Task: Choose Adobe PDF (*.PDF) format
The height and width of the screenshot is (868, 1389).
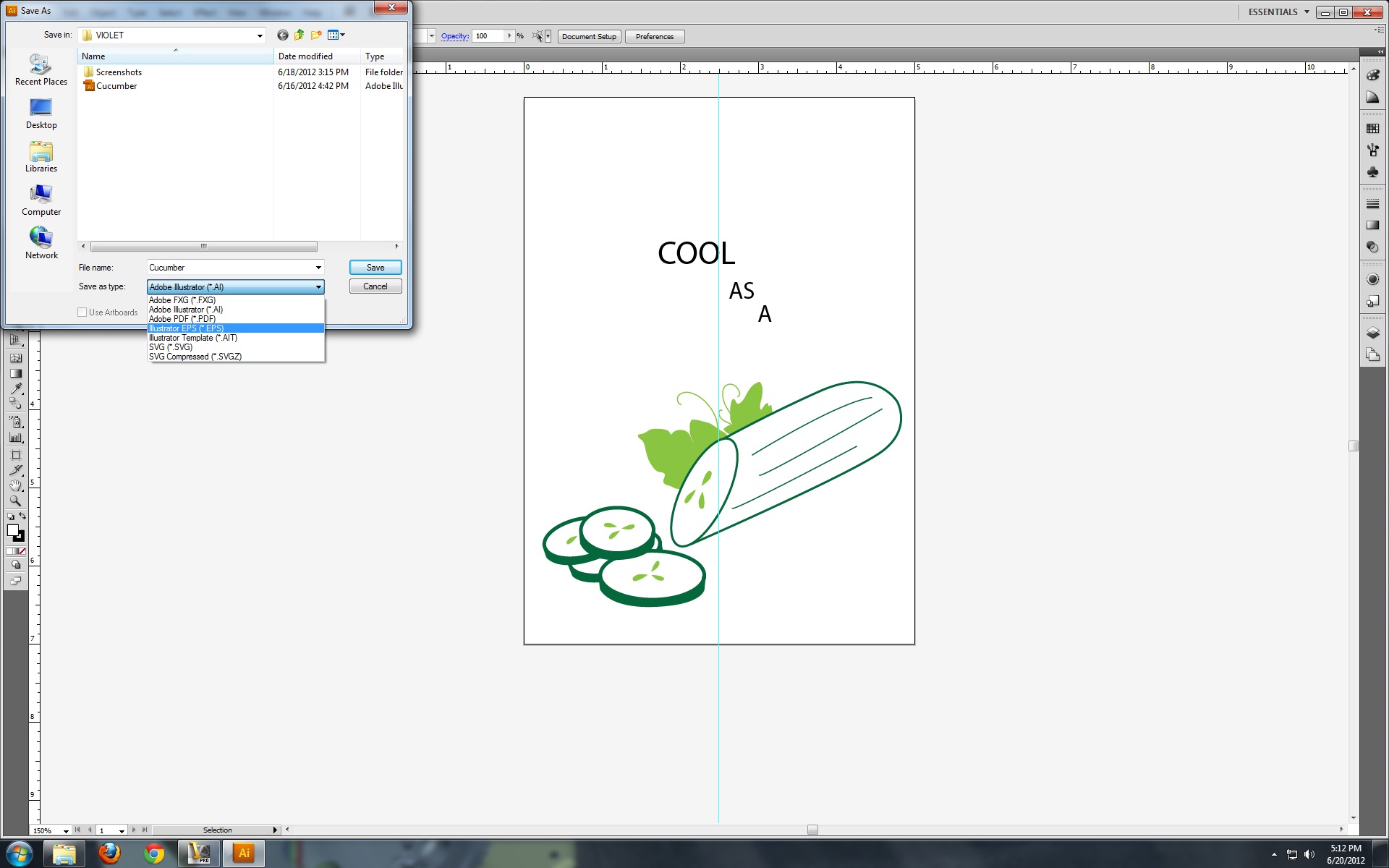Action: click(x=235, y=319)
